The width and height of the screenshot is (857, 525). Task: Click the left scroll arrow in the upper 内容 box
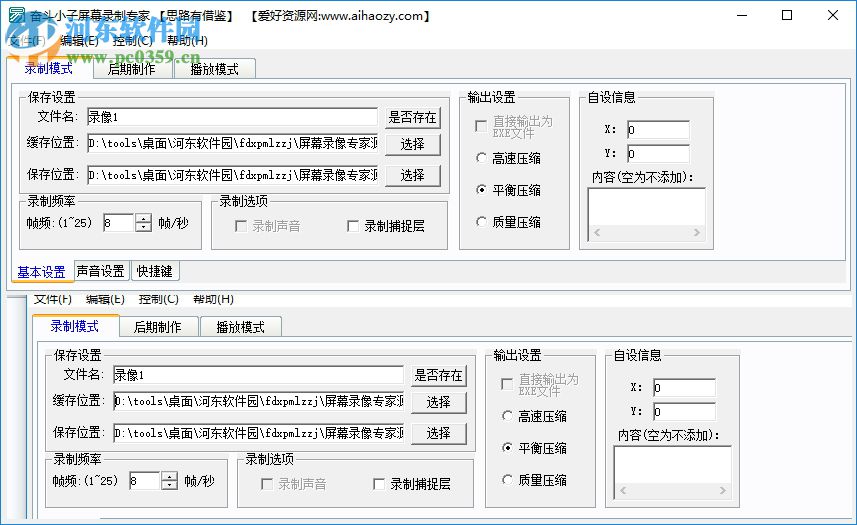(597, 233)
